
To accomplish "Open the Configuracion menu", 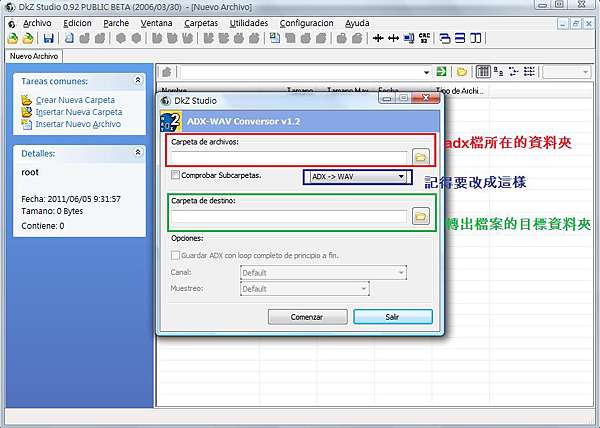I will (306, 23).
